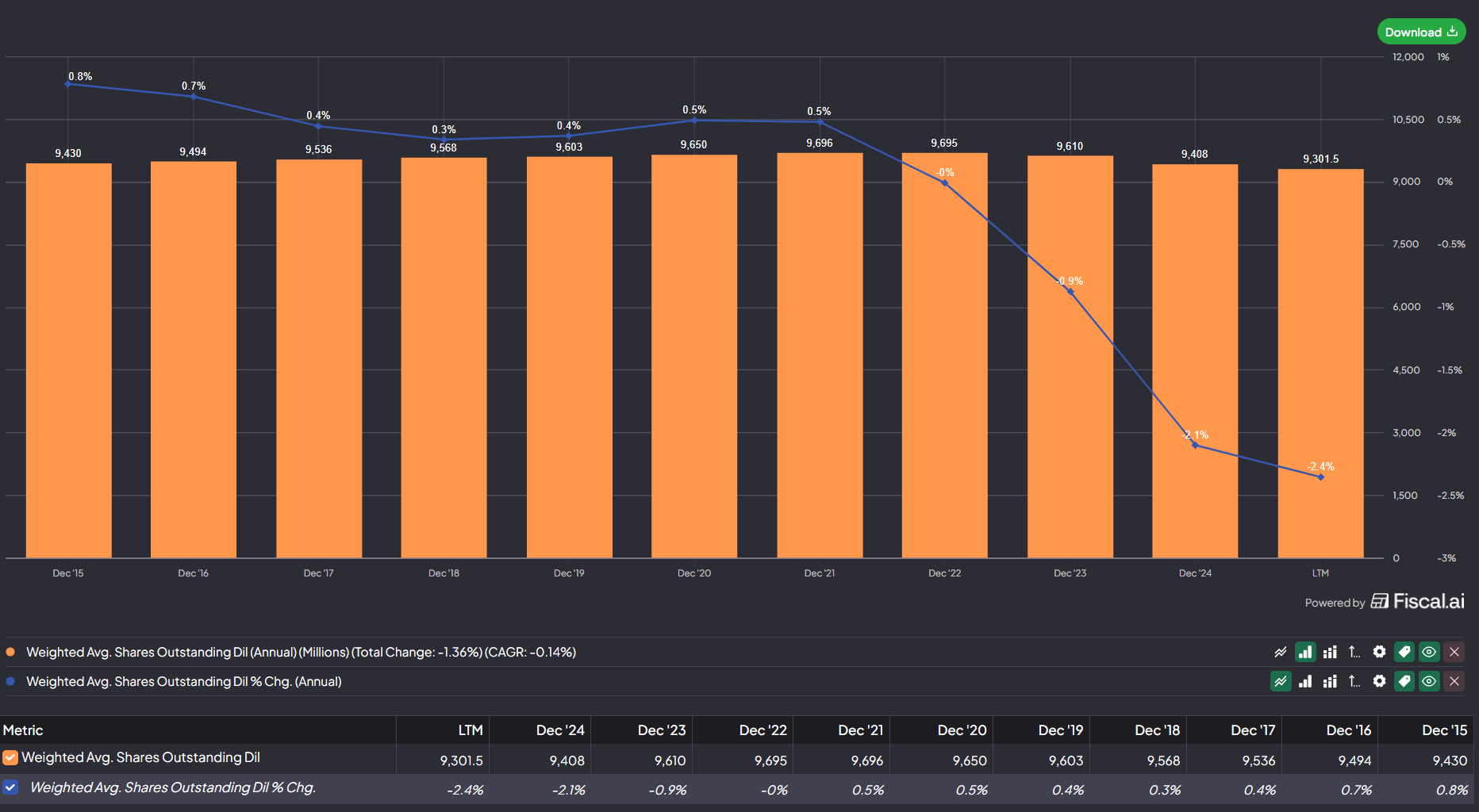Toggle data labels tag on the % Chg. series

pos(1404,681)
